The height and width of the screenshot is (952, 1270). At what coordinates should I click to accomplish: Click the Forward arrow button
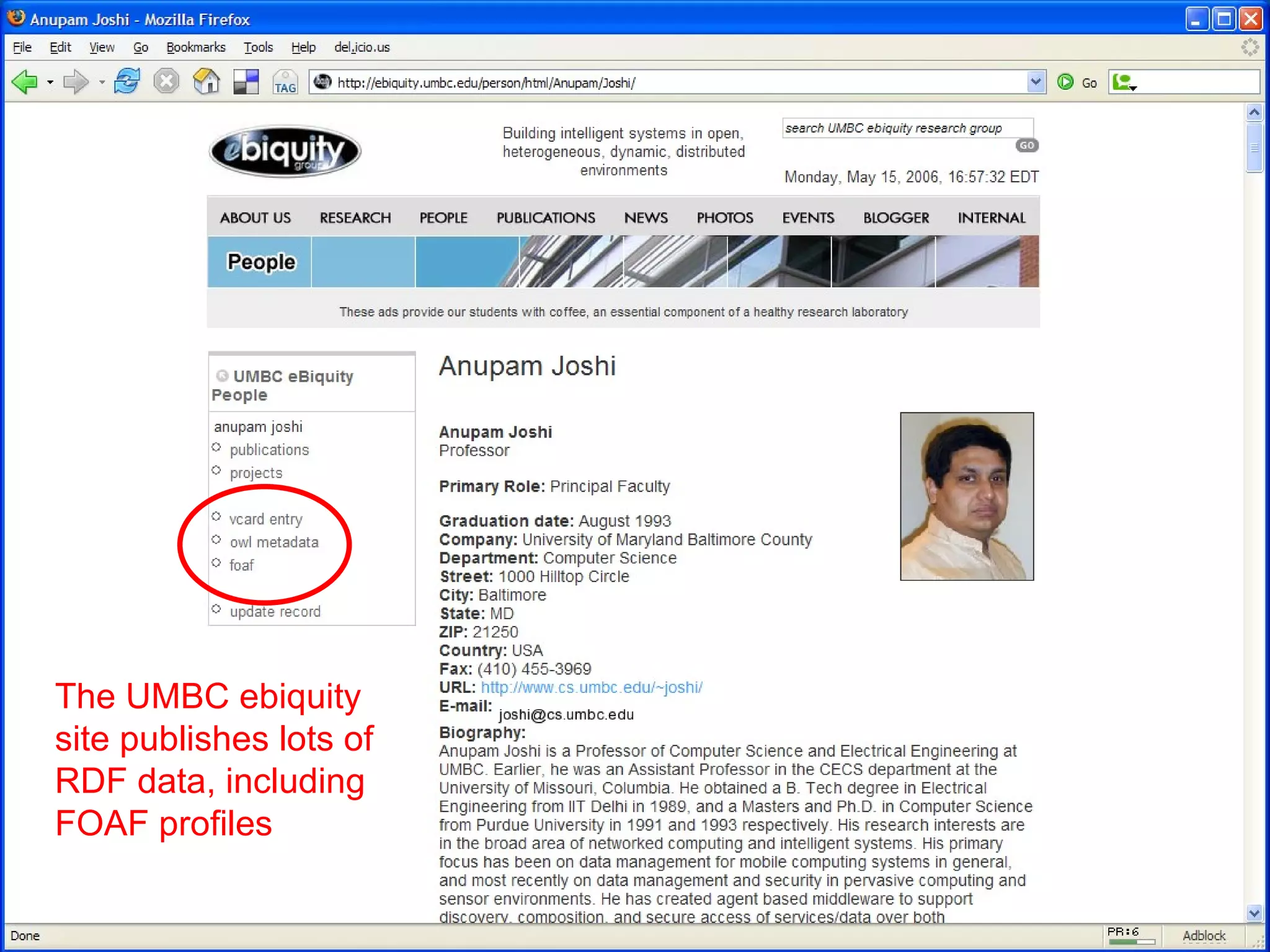(76, 82)
